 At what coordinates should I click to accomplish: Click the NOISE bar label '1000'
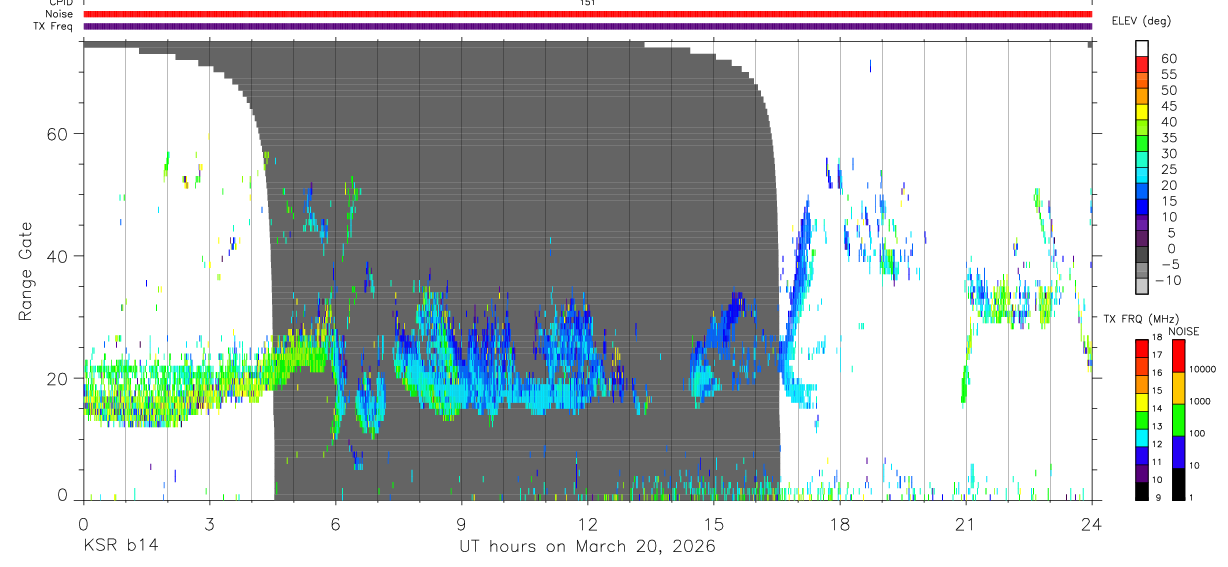pyautogui.click(x=1199, y=402)
